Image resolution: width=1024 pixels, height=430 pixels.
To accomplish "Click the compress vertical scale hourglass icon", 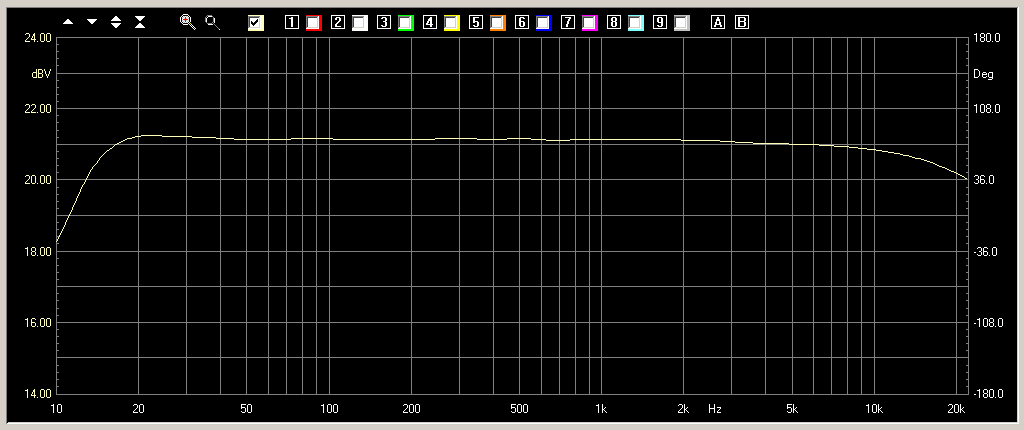I will click(x=140, y=22).
